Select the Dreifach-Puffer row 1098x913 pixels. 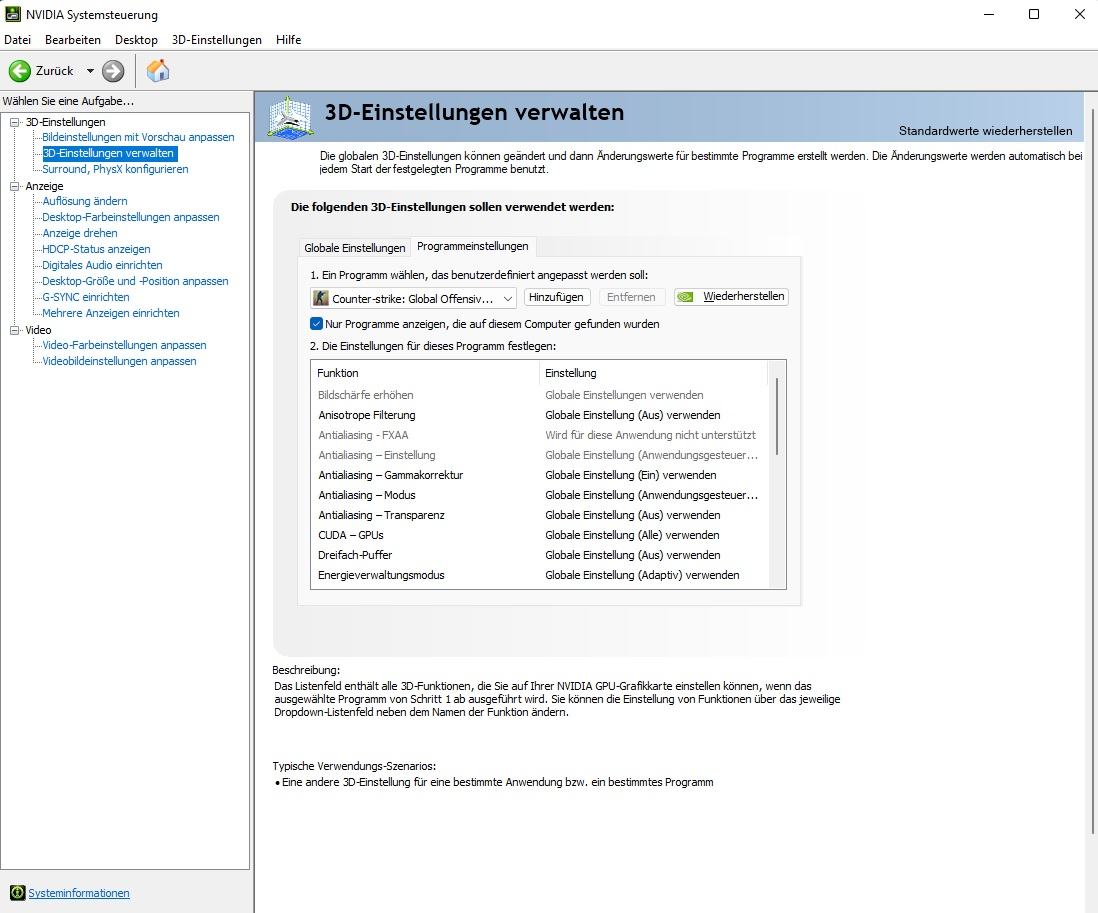point(540,555)
